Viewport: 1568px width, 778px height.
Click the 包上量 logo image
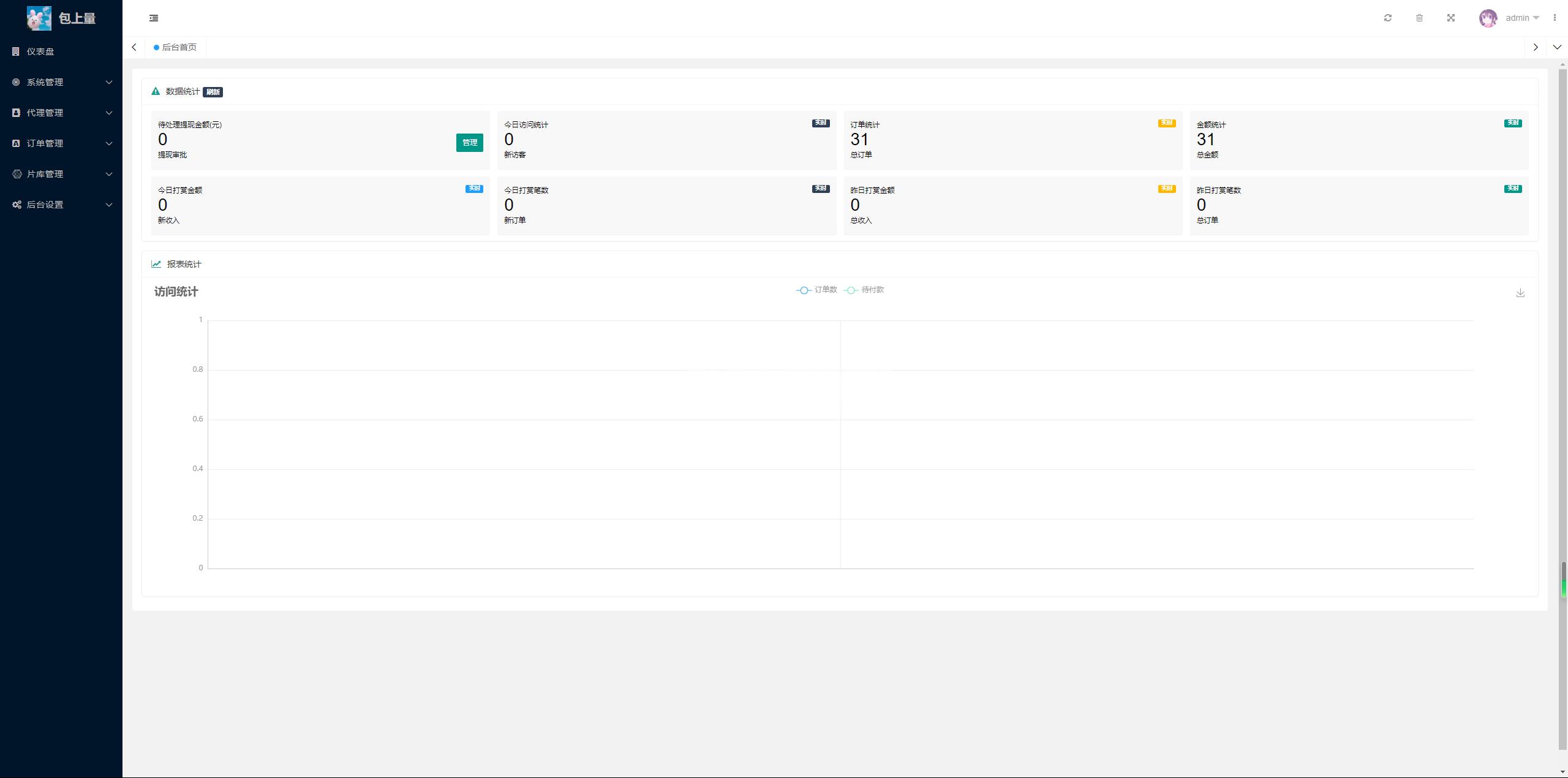click(x=39, y=18)
